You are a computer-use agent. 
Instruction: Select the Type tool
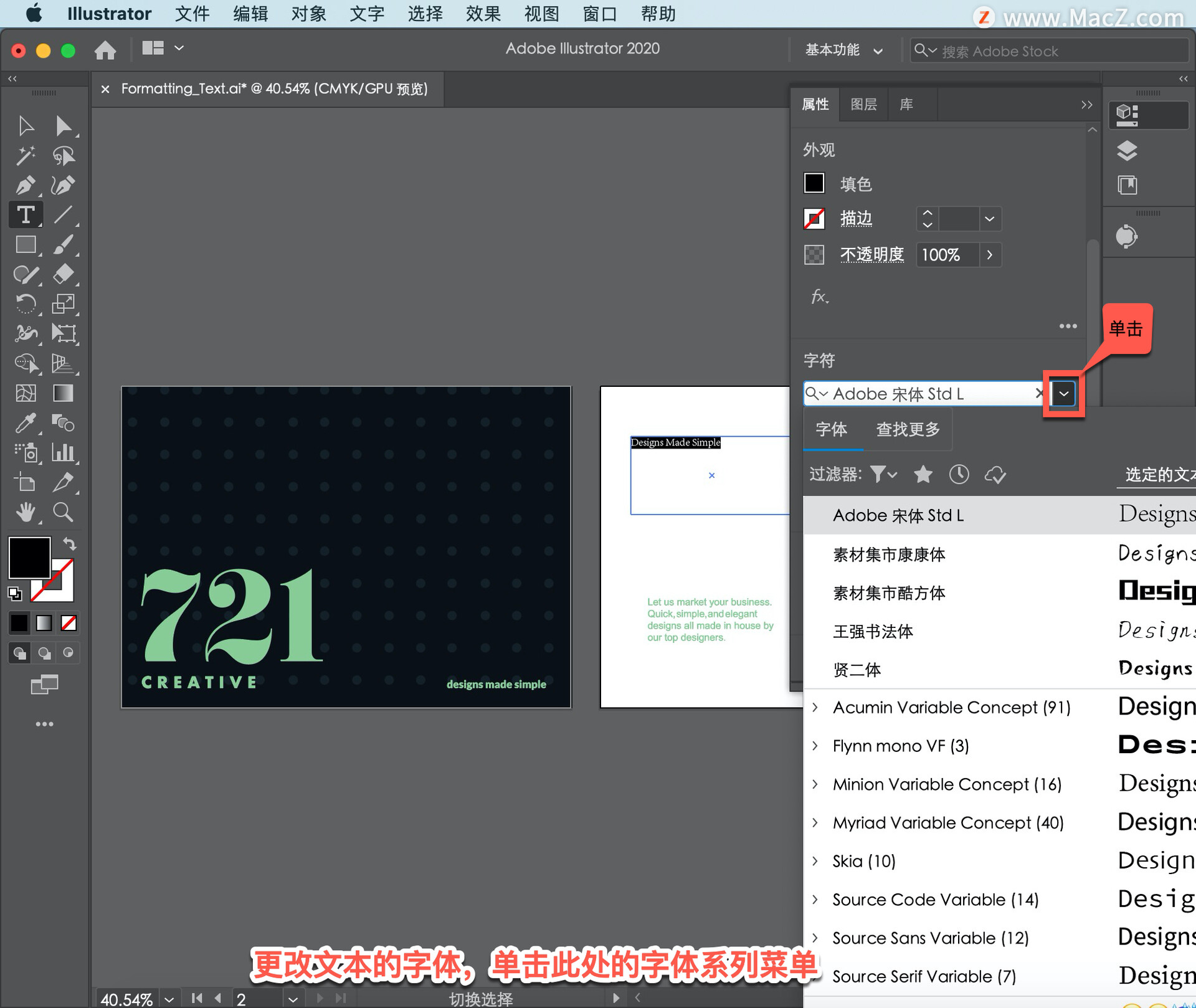tap(26, 215)
